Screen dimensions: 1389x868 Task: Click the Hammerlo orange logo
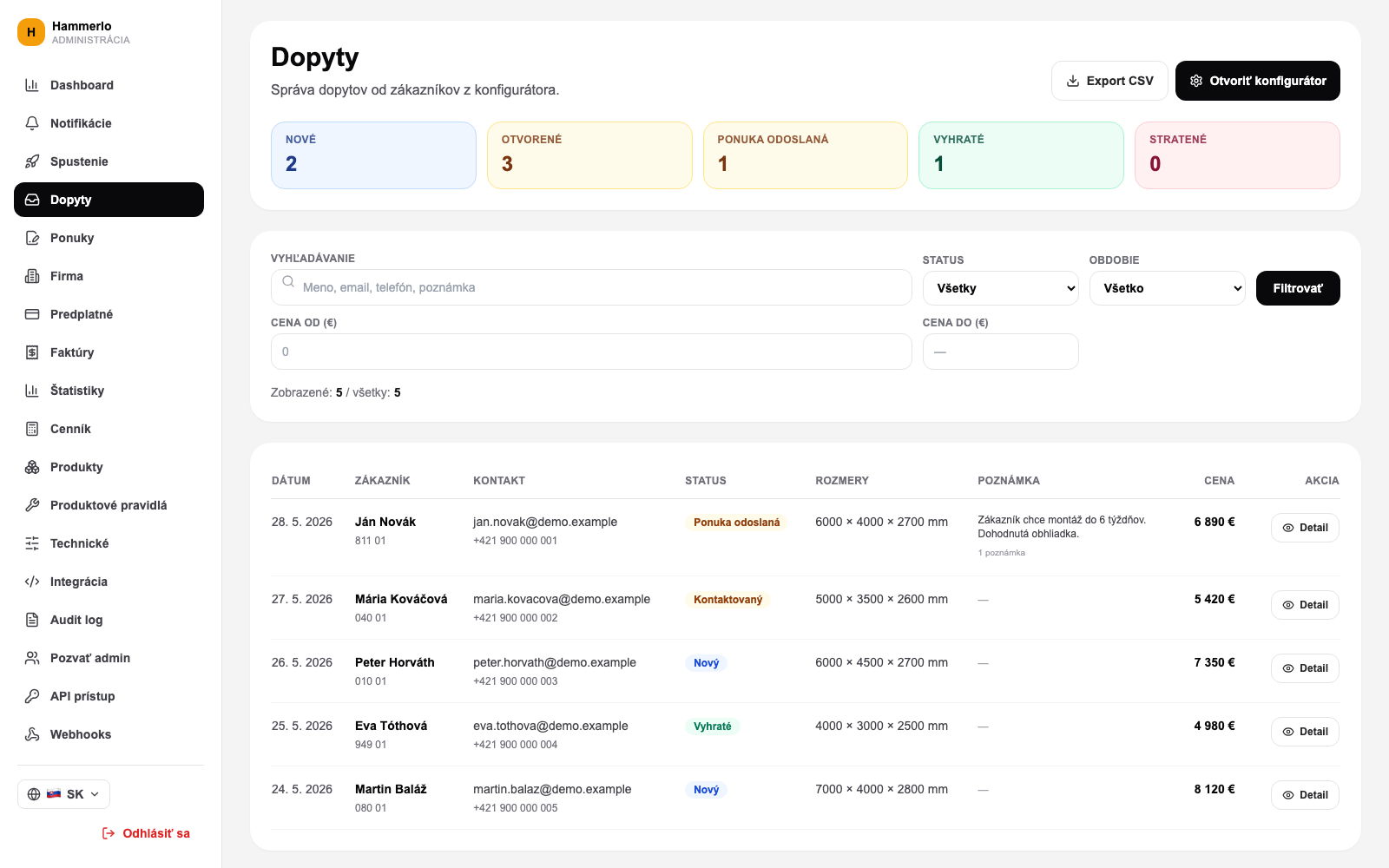pos(31,32)
